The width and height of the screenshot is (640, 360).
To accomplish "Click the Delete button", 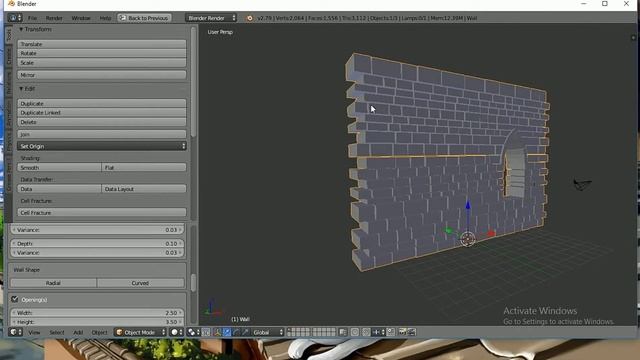I will click(102, 122).
